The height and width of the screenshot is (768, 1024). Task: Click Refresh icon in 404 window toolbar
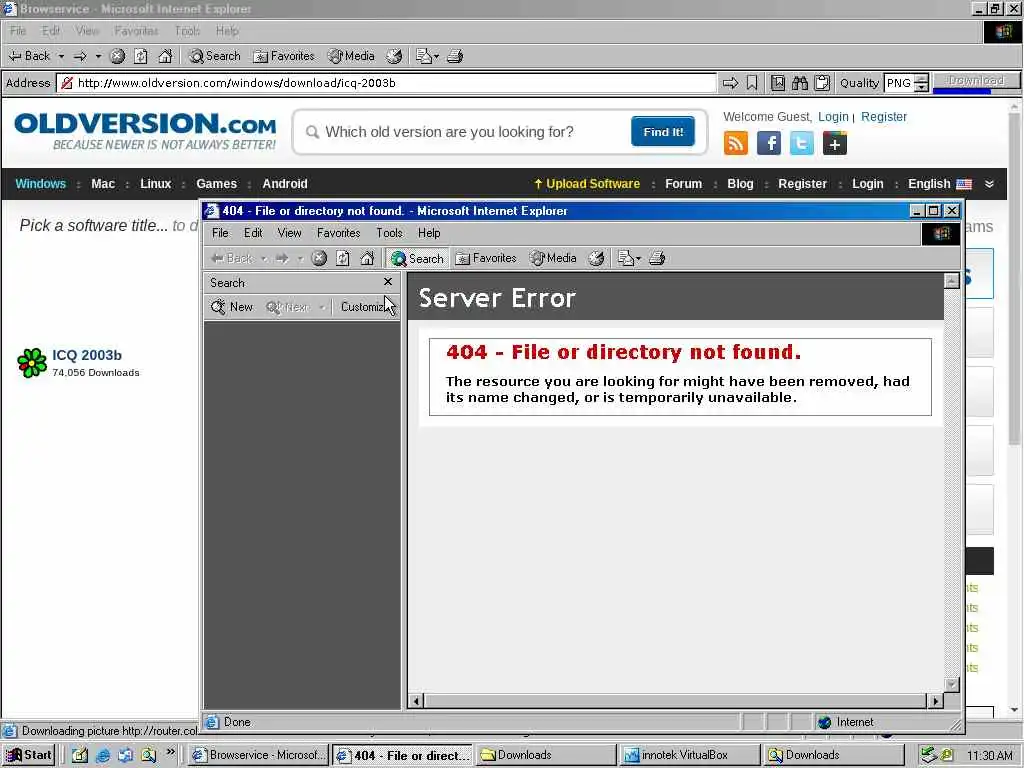[343, 259]
